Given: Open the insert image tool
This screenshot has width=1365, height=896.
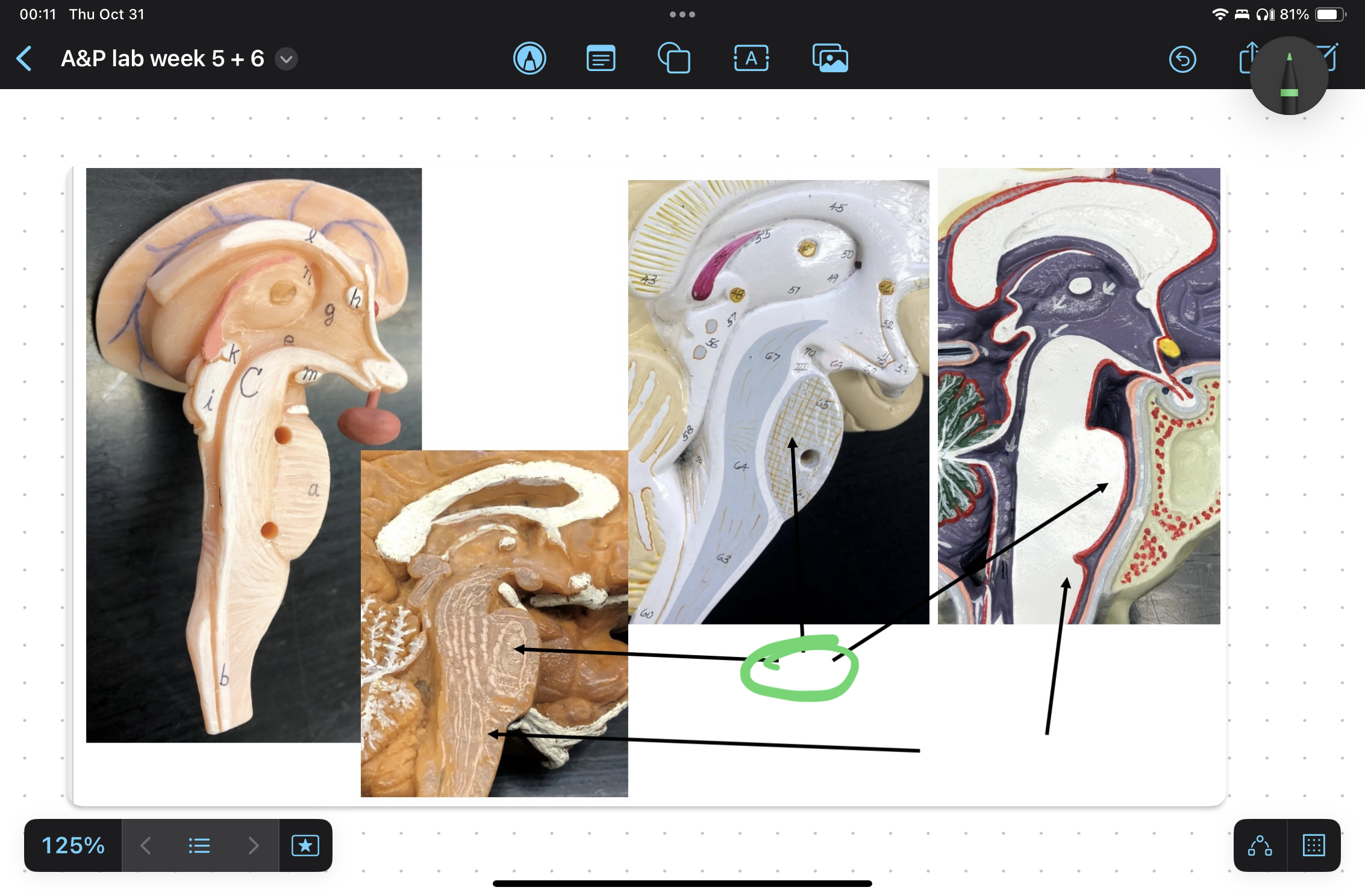Looking at the screenshot, I should coord(830,59).
